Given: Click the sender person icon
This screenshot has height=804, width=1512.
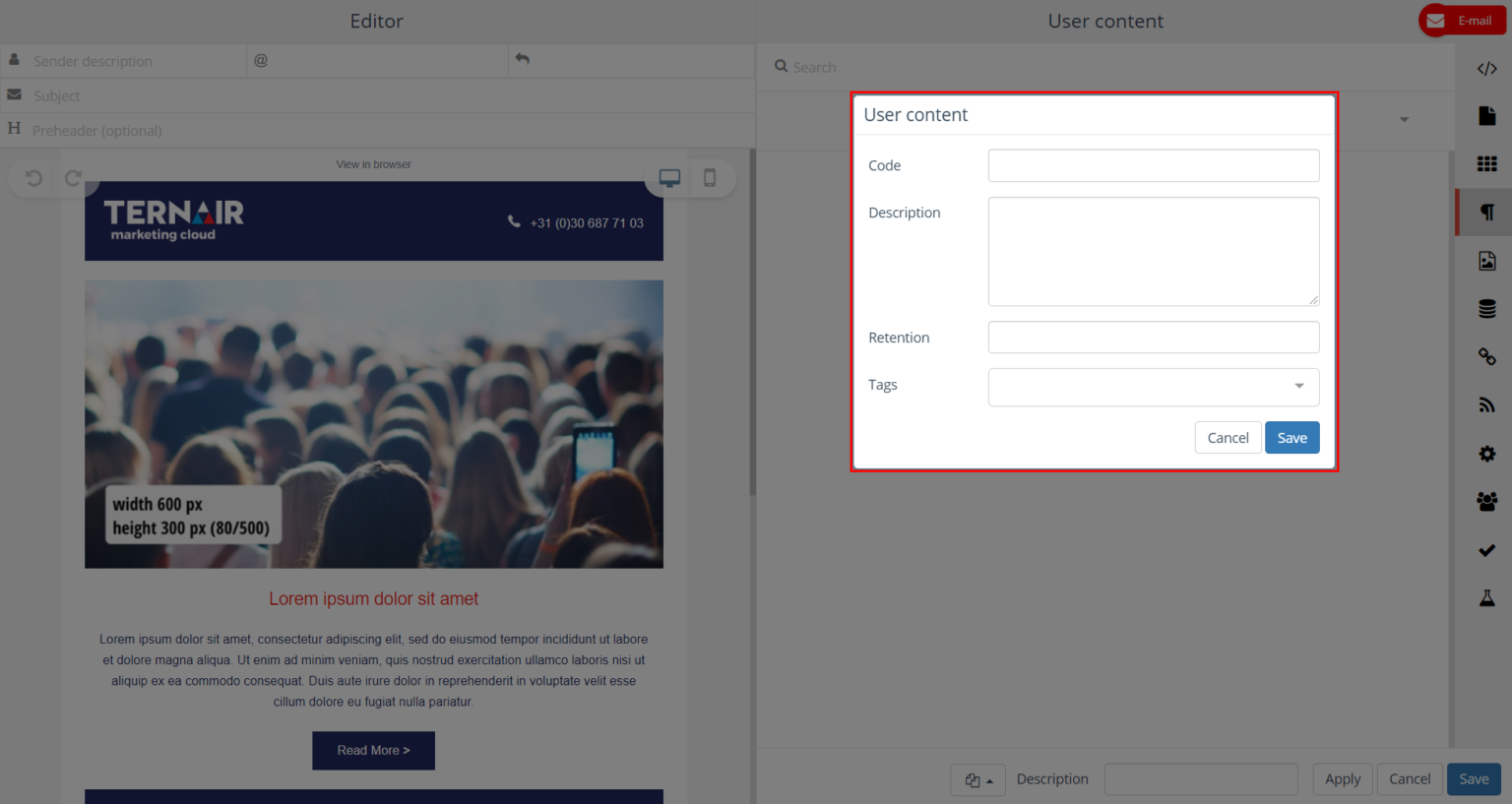Looking at the screenshot, I should [x=14, y=60].
